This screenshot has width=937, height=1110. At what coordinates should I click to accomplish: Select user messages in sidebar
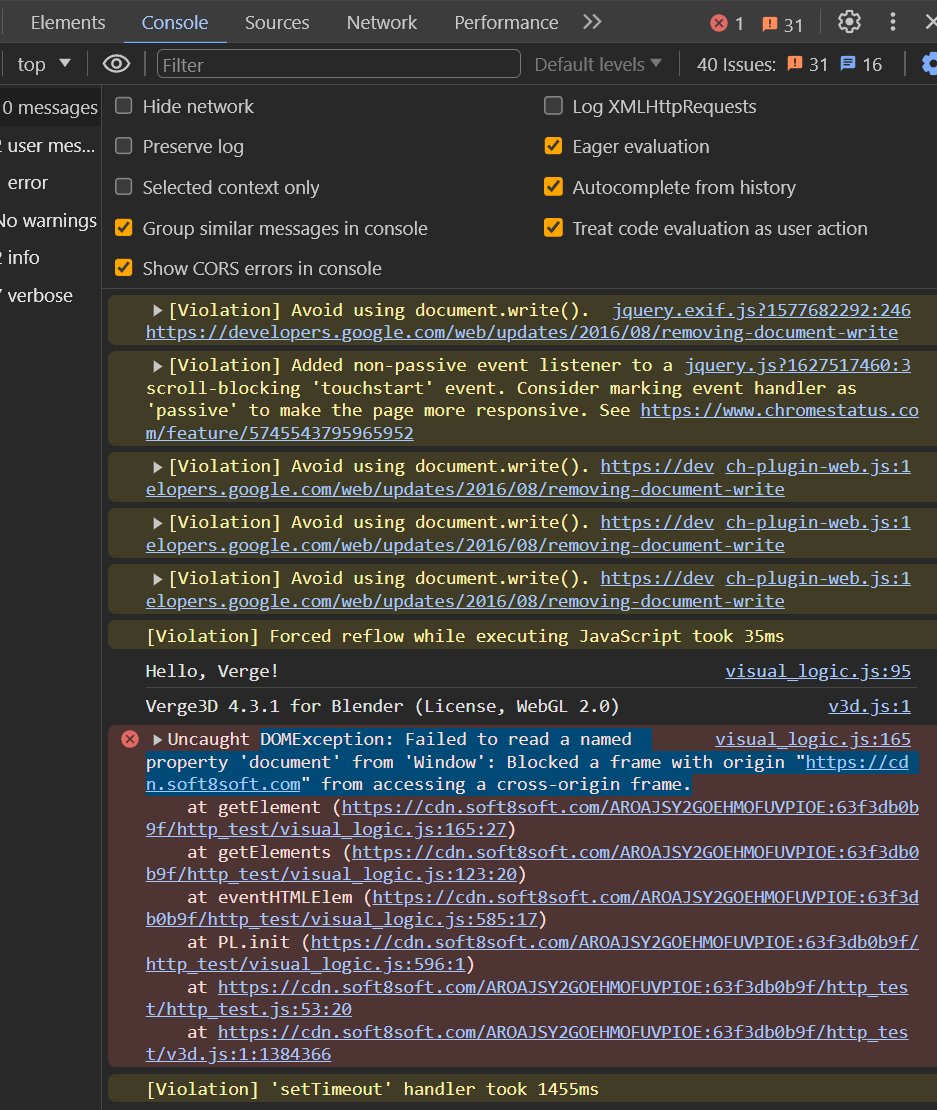[50, 146]
